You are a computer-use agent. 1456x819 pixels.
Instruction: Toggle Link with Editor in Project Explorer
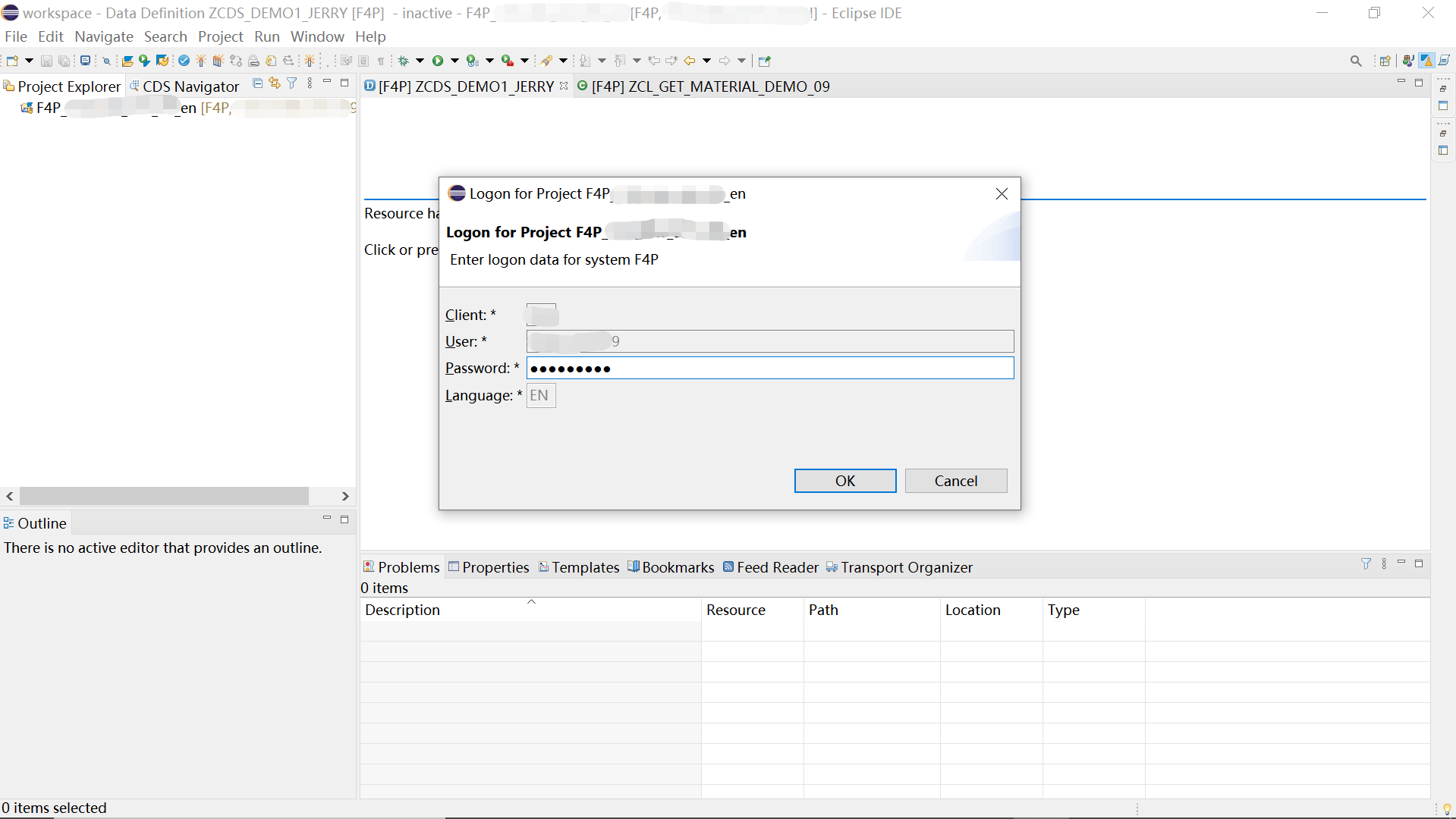coord(275,83)
